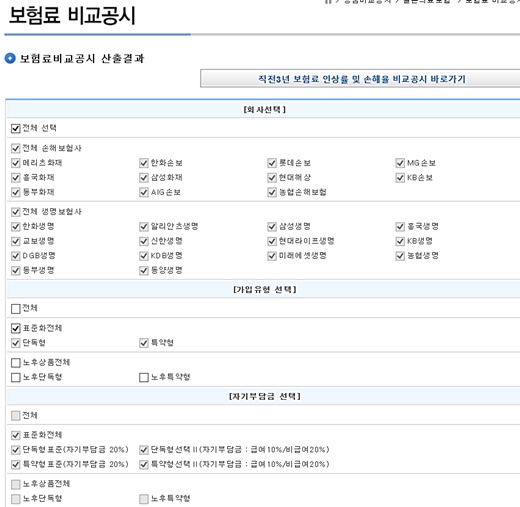Toggle the 전체 손해보험사 checkbox
This screenshot has width=520, height=507.
click(16, 148)
